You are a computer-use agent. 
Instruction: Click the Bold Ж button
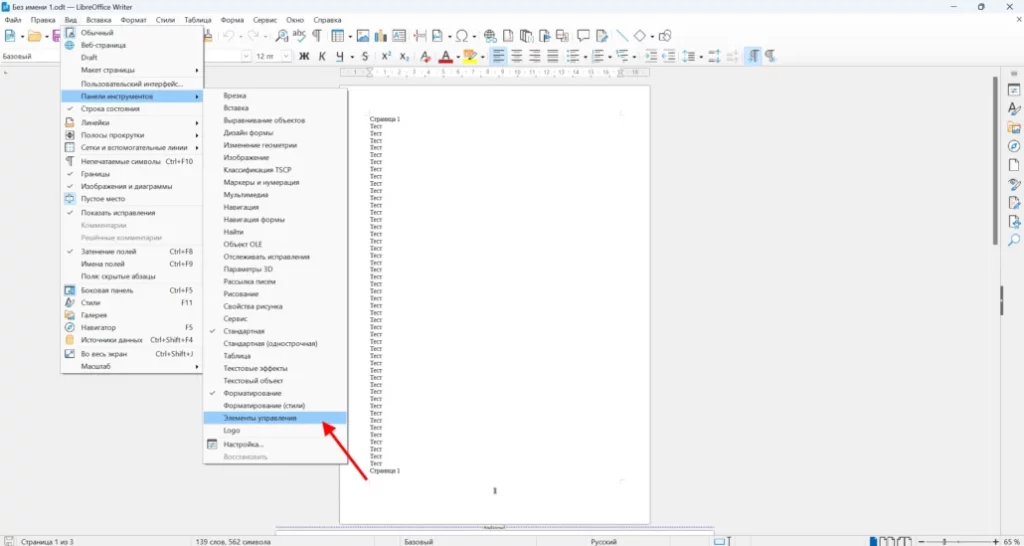304,56
